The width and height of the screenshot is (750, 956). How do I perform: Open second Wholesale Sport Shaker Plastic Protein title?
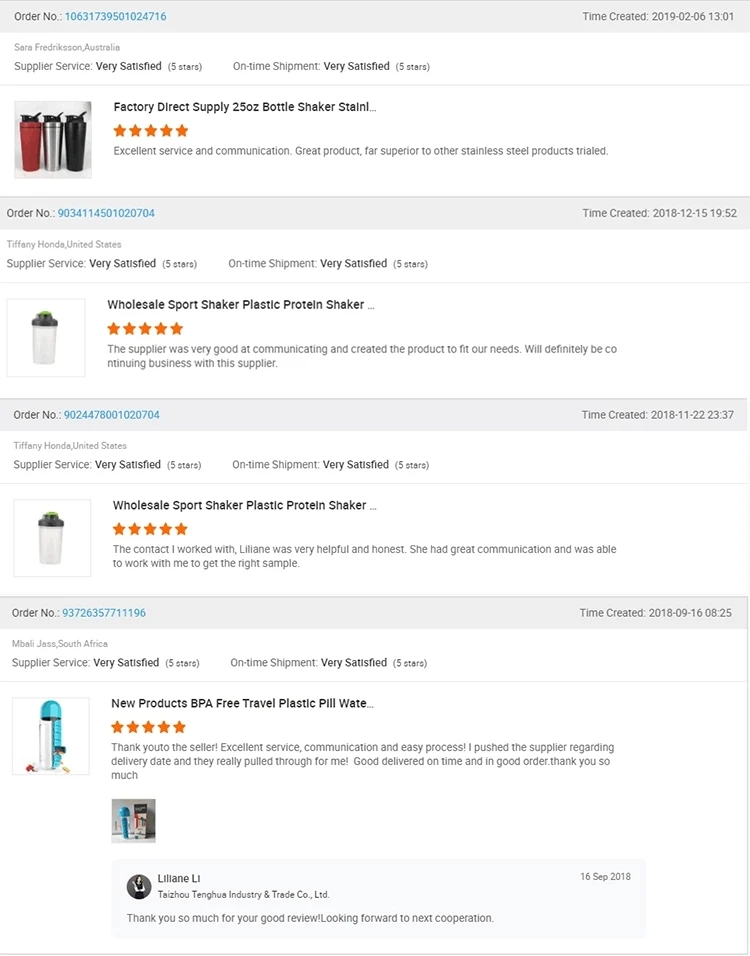(241, 305)
